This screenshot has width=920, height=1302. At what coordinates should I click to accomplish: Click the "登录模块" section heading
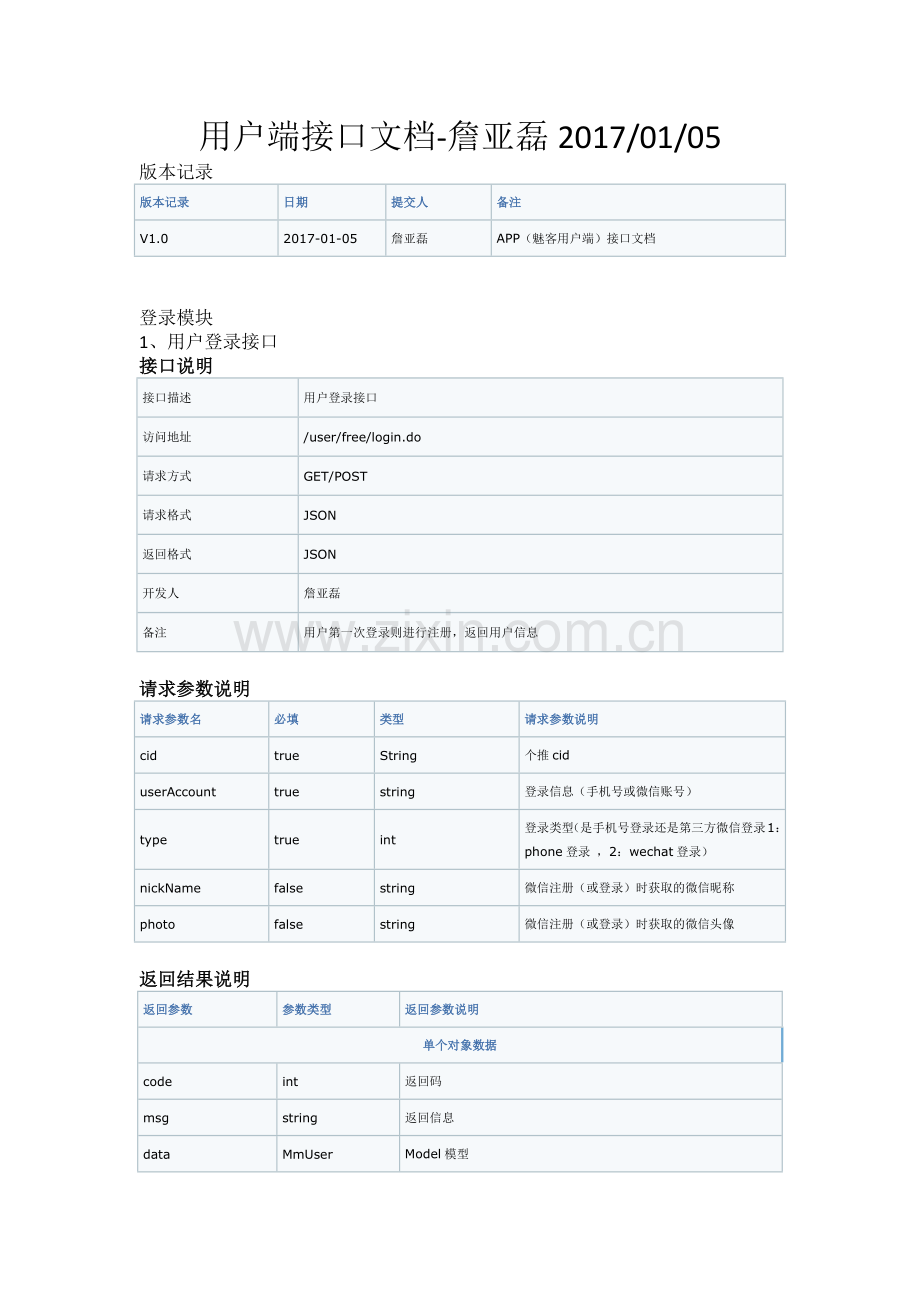point(176,318)
